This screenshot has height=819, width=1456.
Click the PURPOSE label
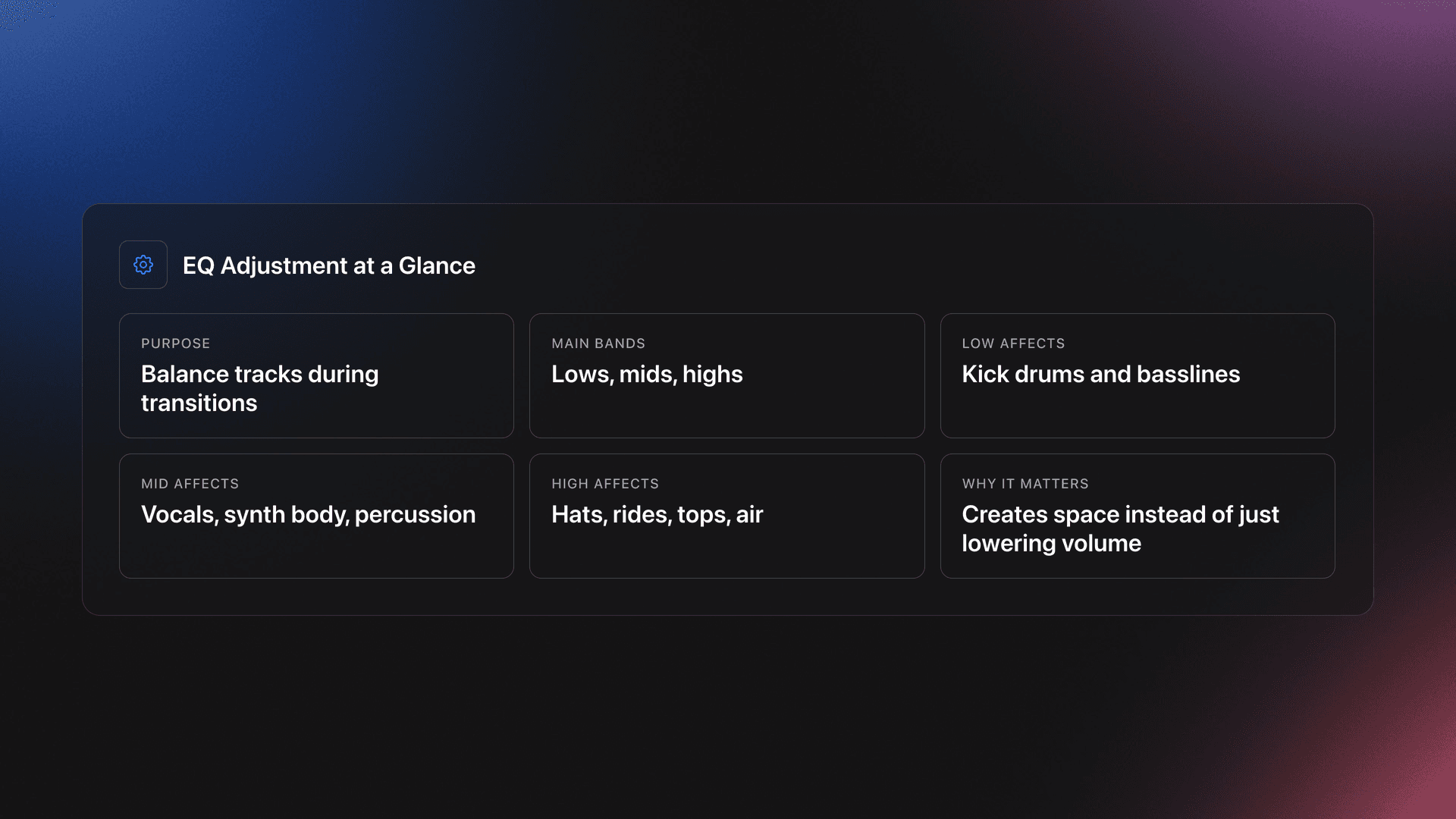coord(175,344)
